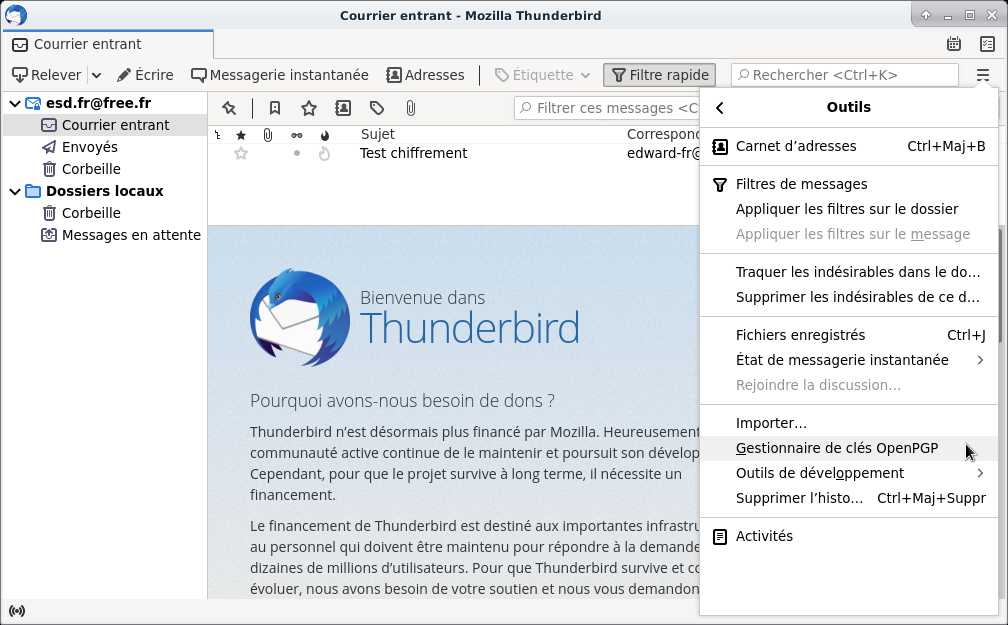Screen dimensions: 1008x625
Task: Sort by junk flame column header
Action: (325, 134)
